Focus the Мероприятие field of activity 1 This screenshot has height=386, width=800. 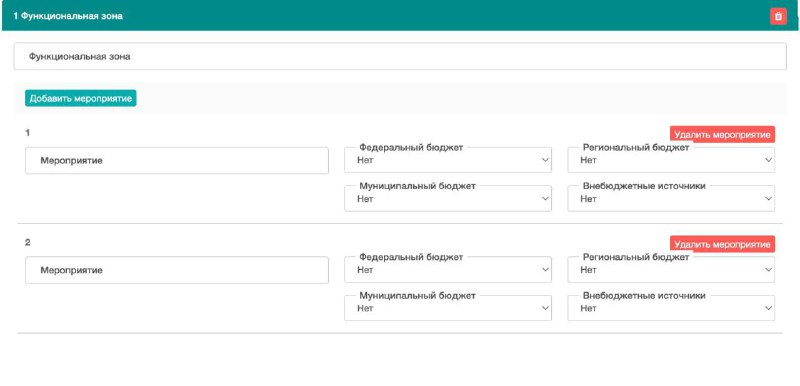pyautogui.click(x=177, y=161)
